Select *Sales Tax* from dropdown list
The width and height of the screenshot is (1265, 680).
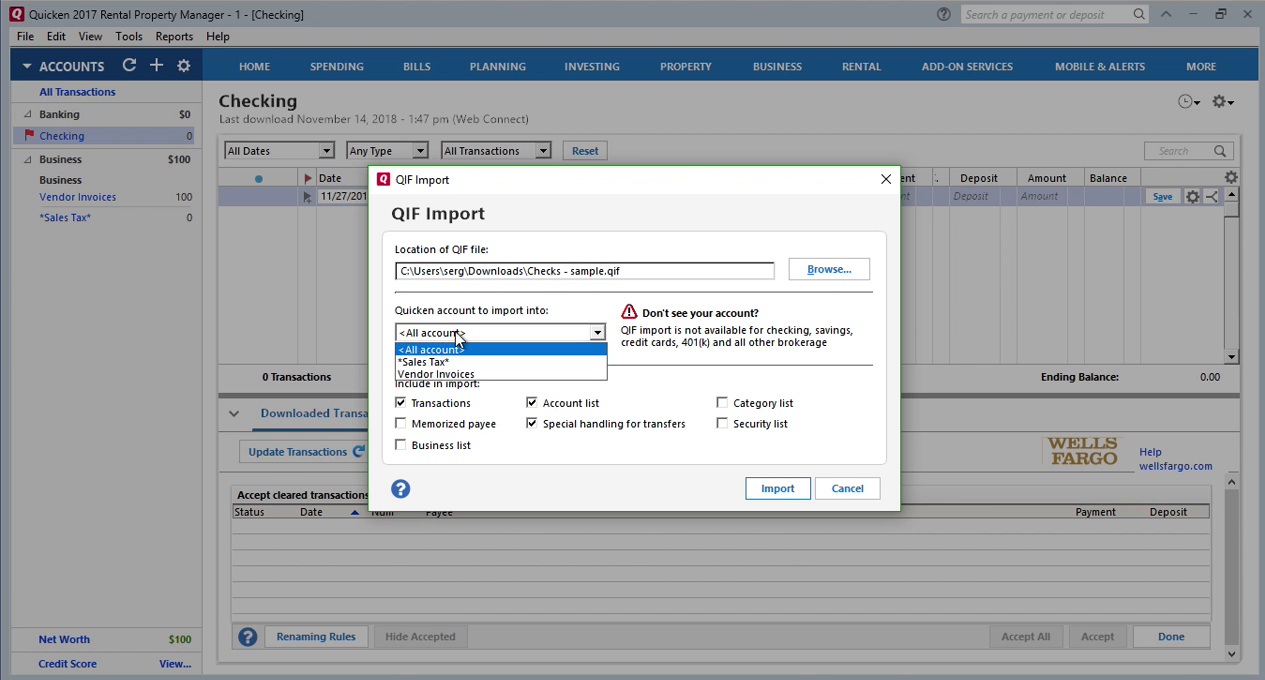pyautogui.click(x=501, y=362)
